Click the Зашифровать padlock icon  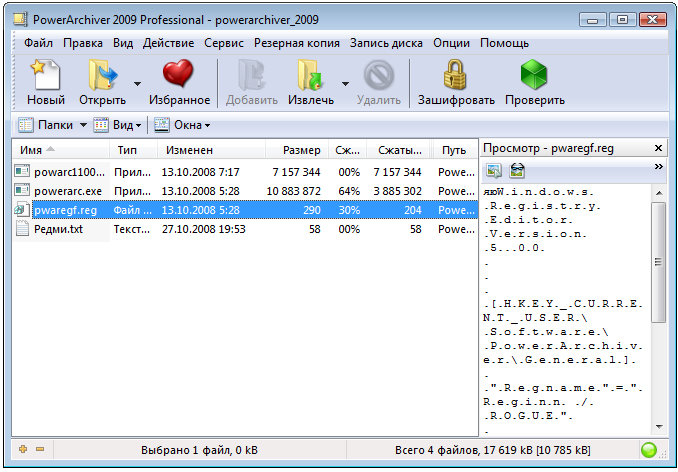point(455,74)
